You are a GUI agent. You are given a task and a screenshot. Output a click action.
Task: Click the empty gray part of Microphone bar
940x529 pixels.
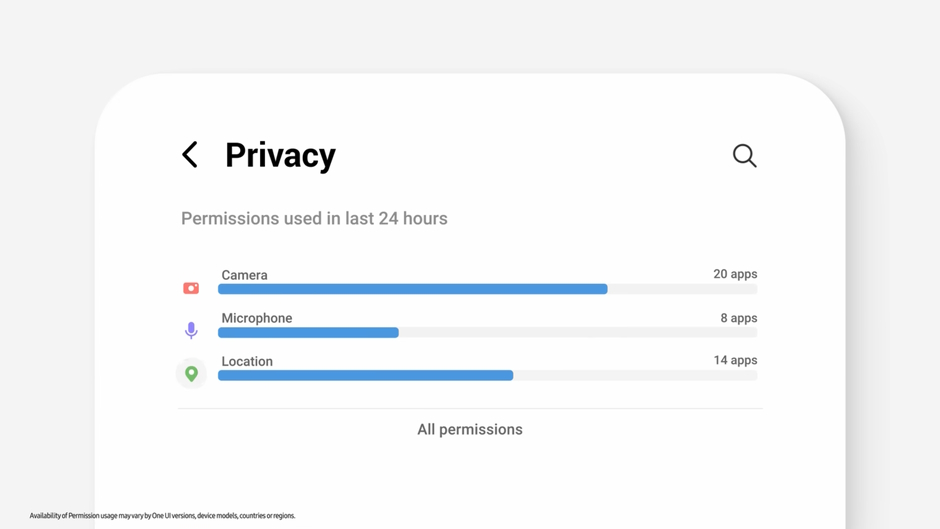click(x=578, y=333)
